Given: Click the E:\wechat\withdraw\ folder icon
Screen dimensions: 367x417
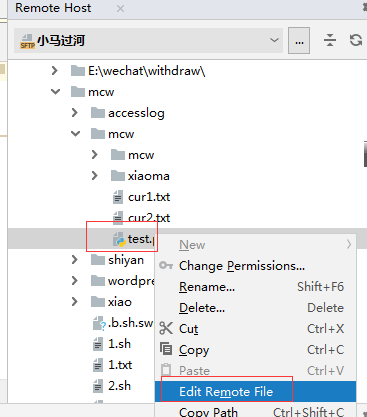Looking at the screenshot, I should (x=78, y=71).
